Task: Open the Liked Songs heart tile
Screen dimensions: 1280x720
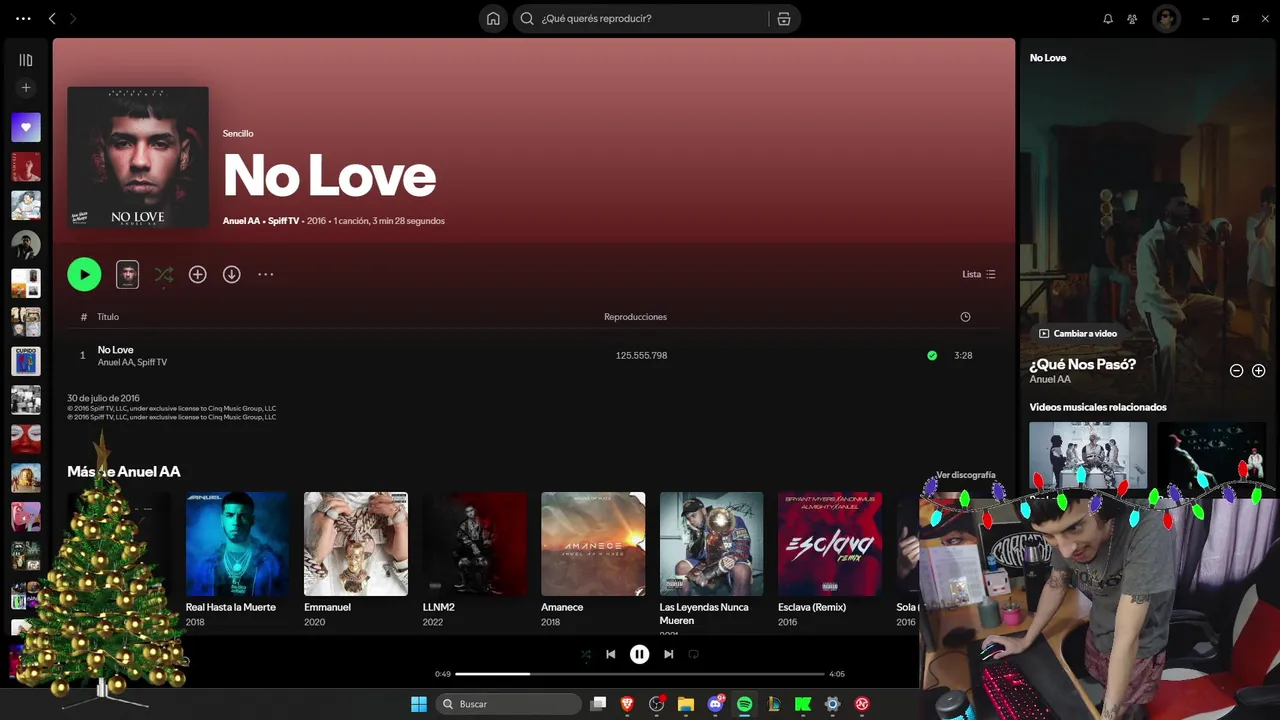Action: pos(26,127)
